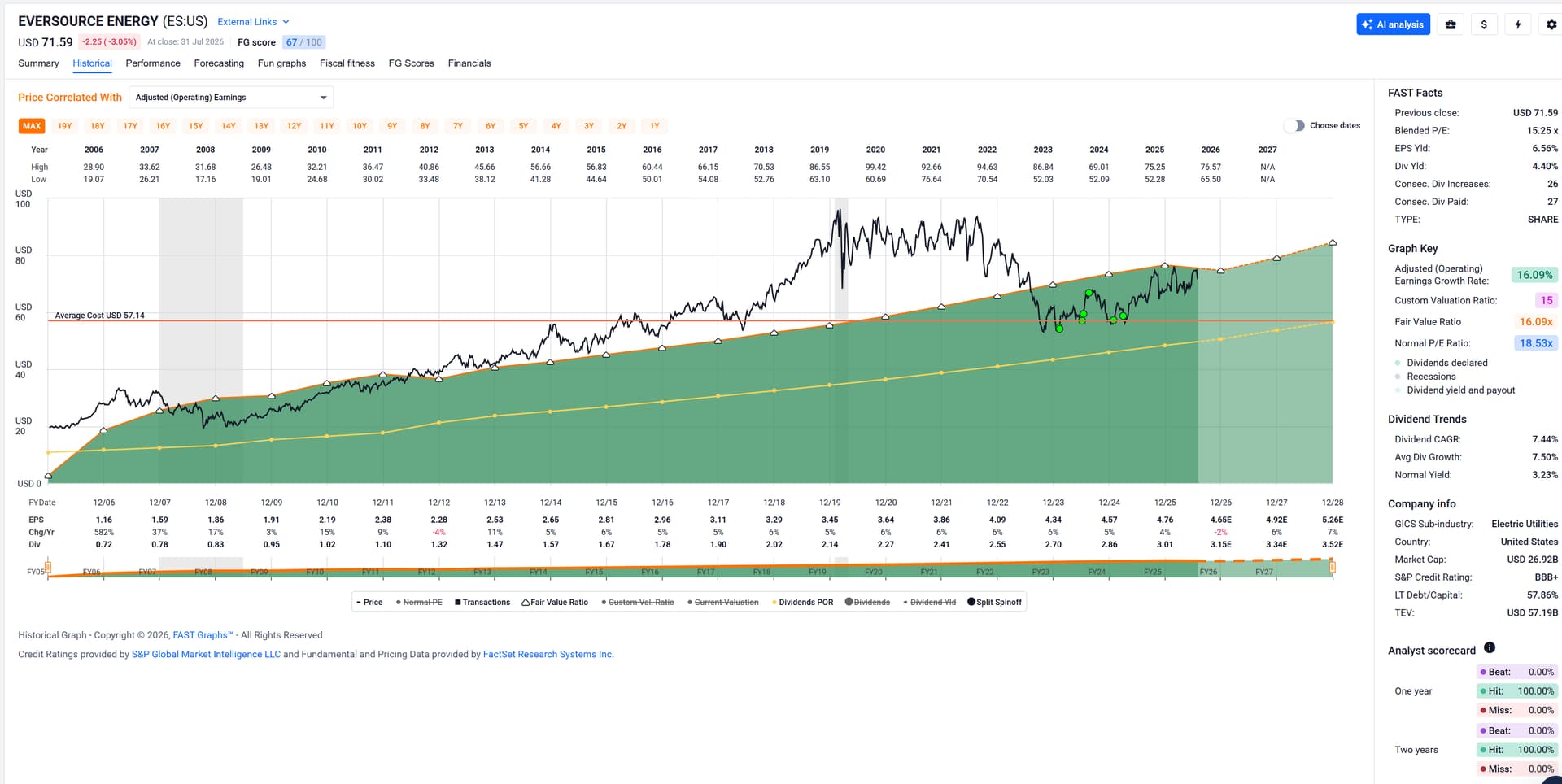
Task: Open the FAST Graphs copyright link
Action: pyautogui.click(x=203, y=635)
